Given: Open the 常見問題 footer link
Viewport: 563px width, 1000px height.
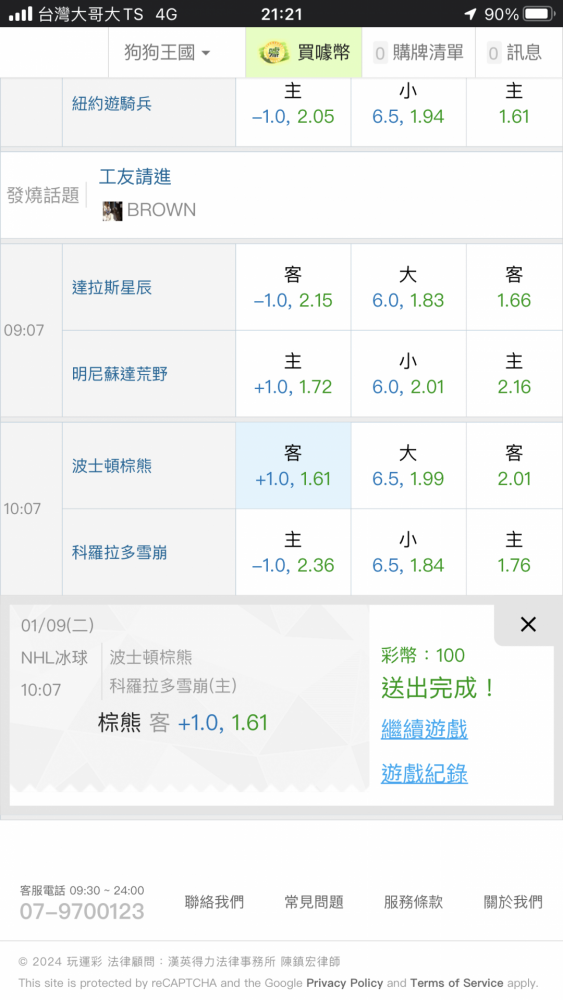Looking at the screenshot, I should [314, 902].
